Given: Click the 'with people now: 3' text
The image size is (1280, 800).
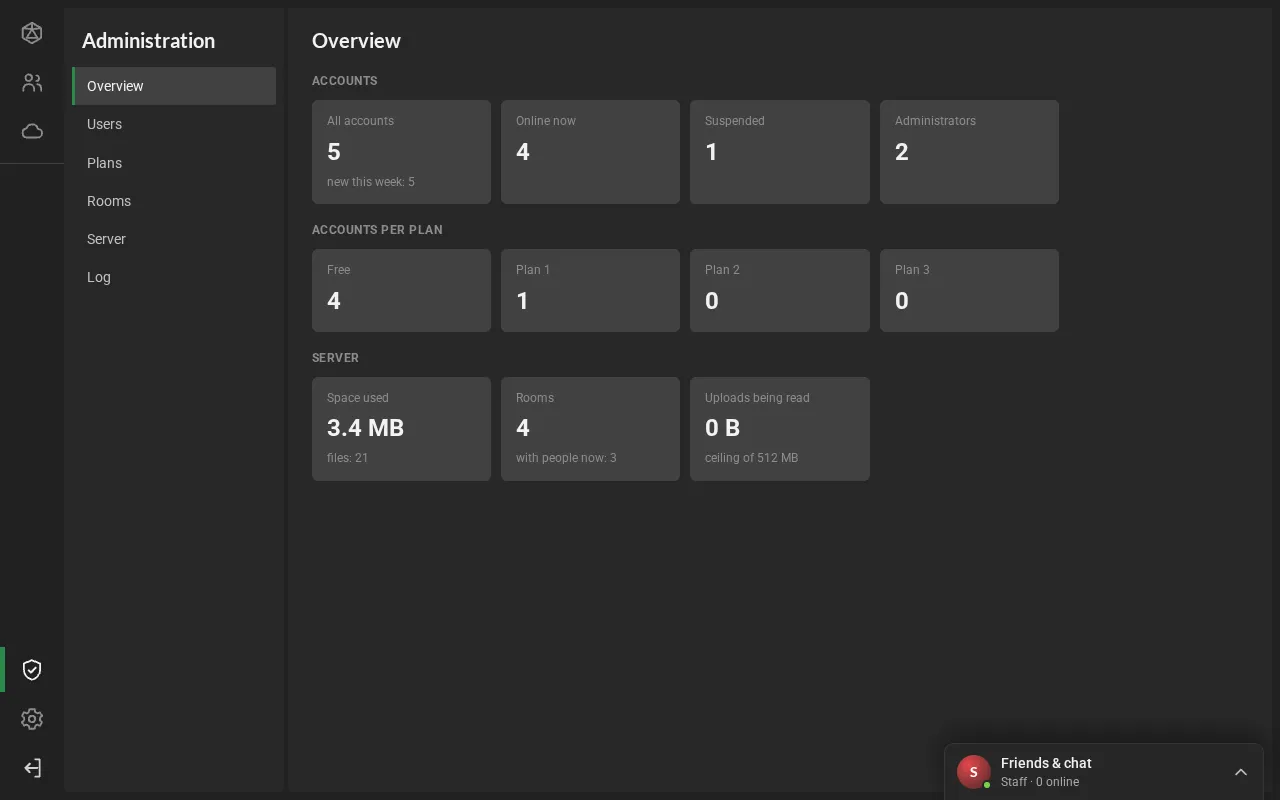Looking at the screenshot, I should pyautogui.click(x=566, y=458).
